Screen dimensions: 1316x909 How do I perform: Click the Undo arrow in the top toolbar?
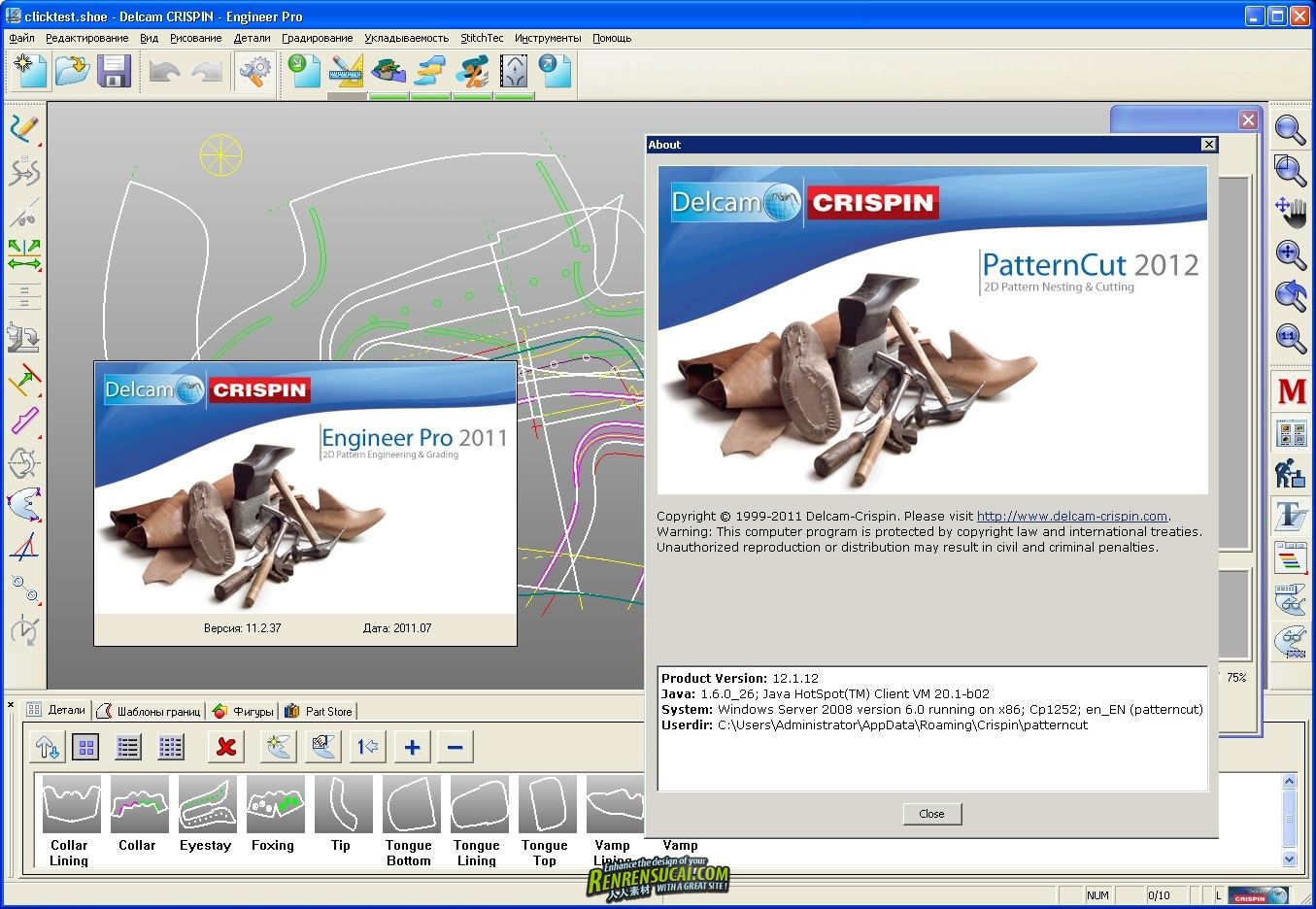(x=165, y=71)
